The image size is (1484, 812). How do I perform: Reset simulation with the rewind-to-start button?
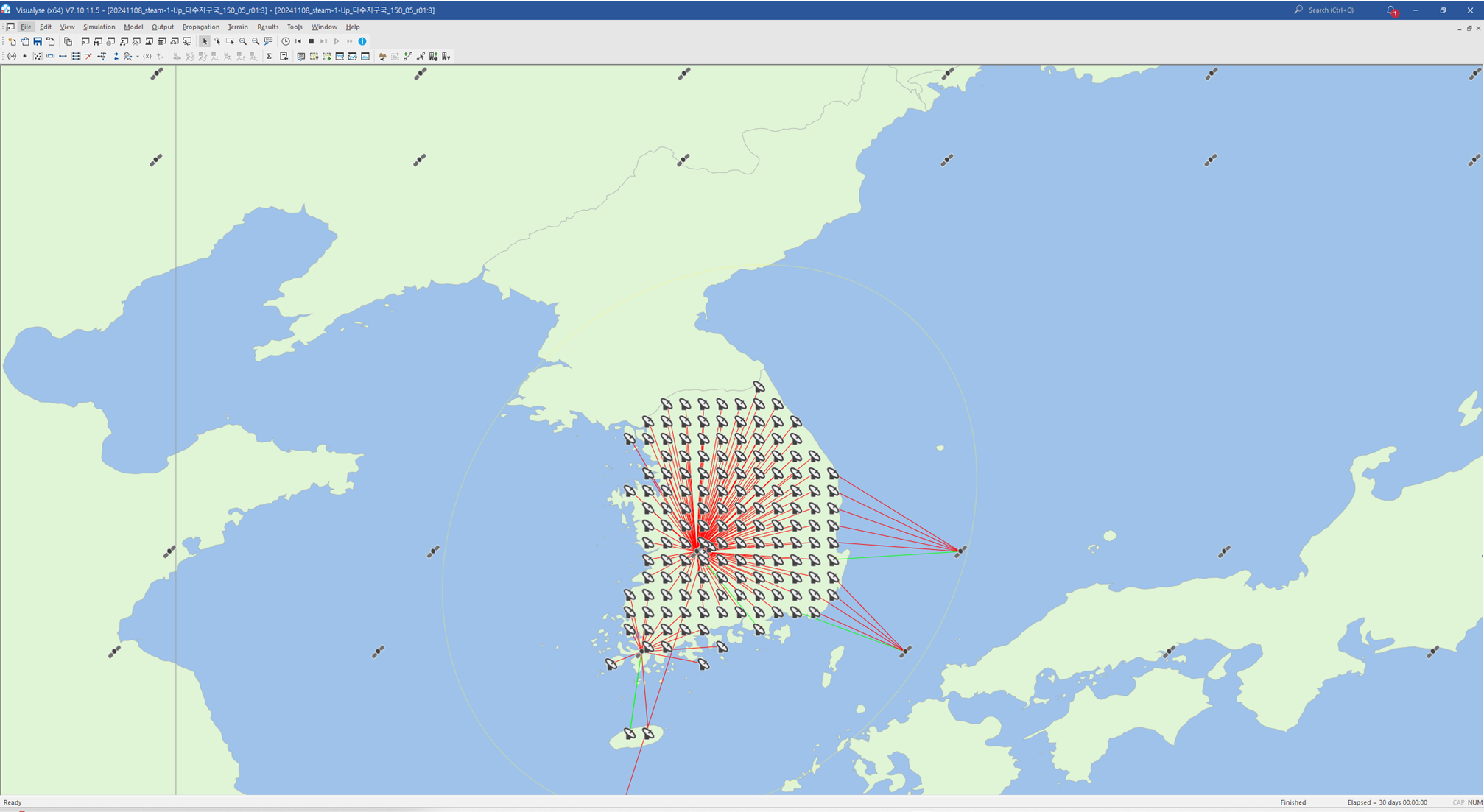click(298, 41)
